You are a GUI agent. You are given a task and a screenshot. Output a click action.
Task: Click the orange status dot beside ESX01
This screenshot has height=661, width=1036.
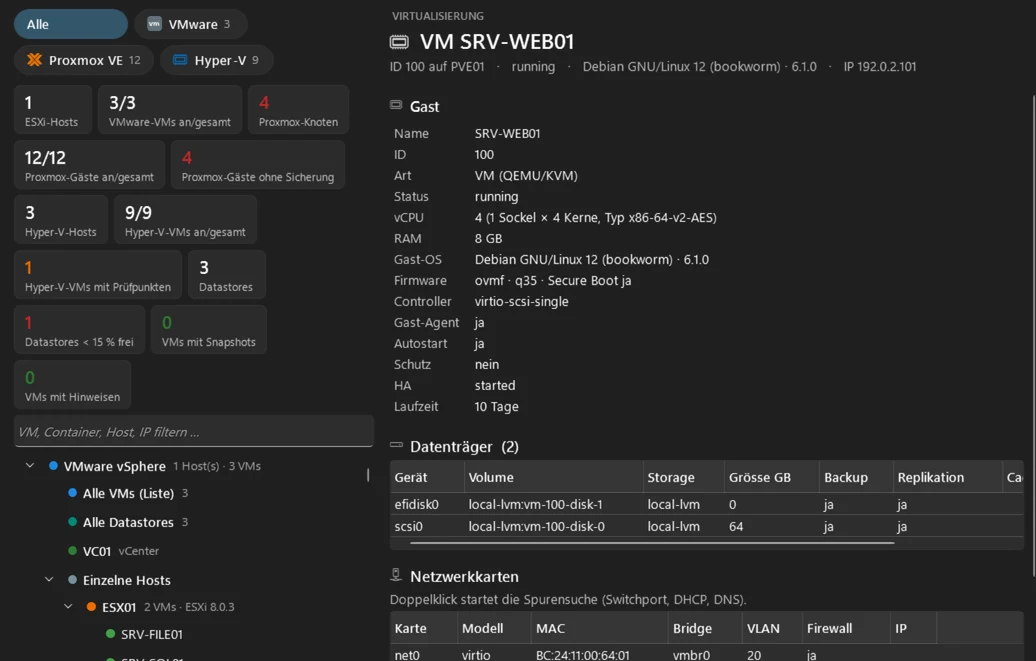pyautogui.click(x=92, y=606)
